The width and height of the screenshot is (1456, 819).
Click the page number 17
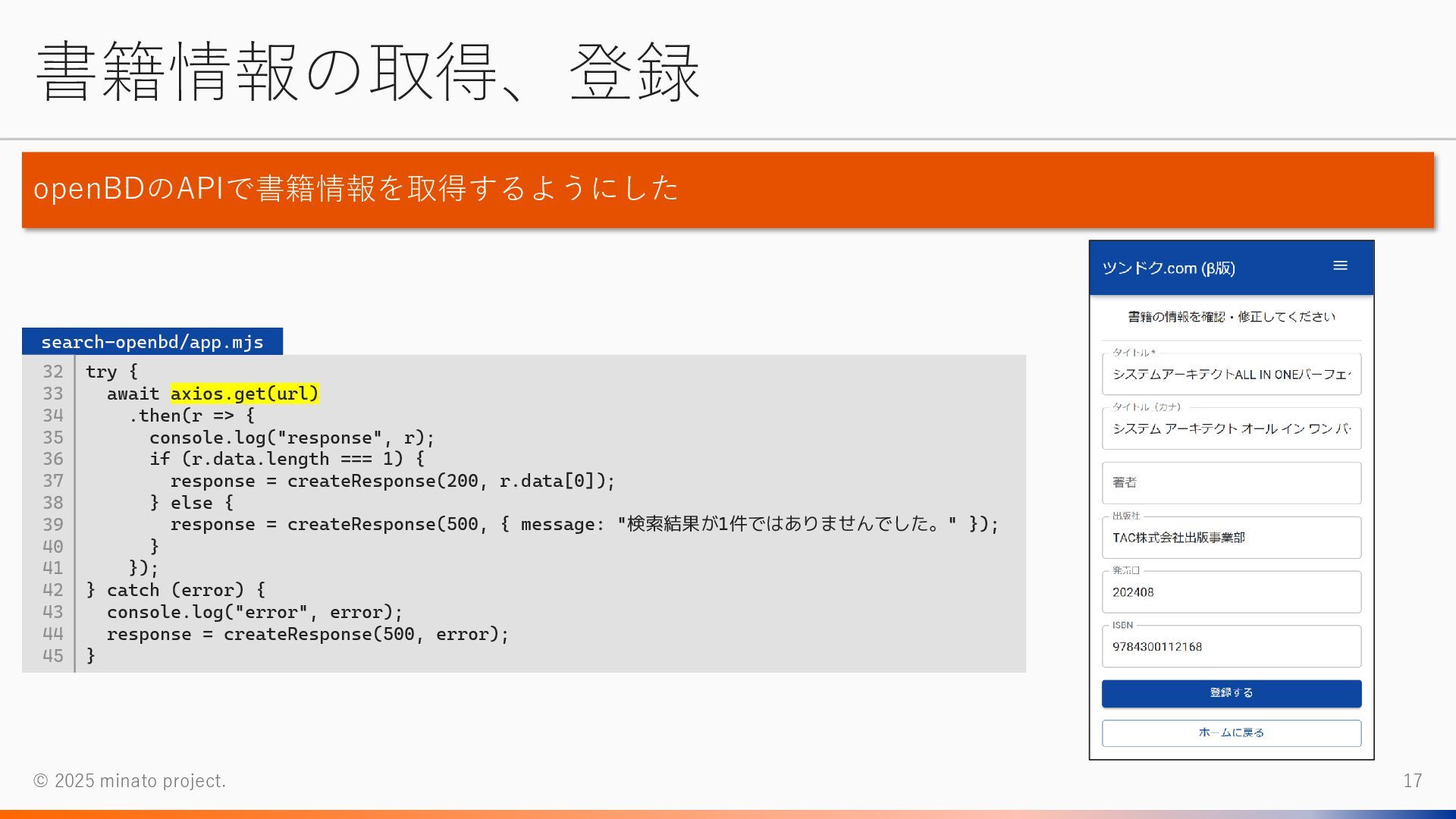[1411, 780]
